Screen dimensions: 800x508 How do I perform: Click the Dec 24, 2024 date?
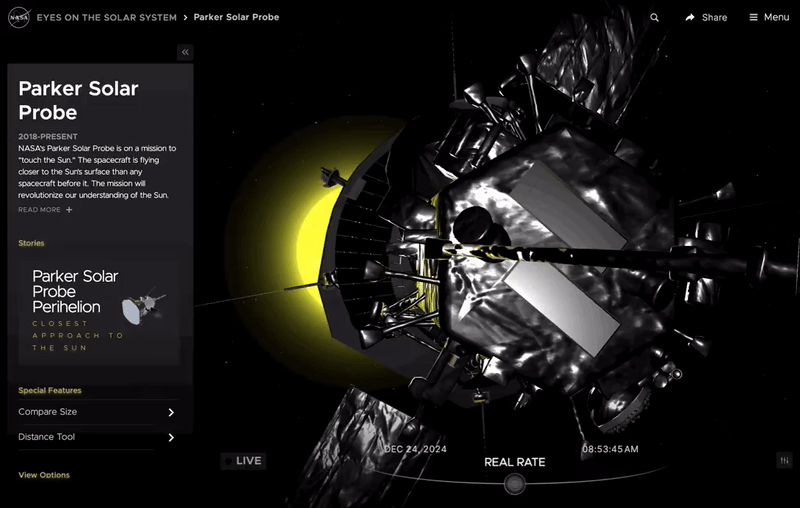pyautogui.click(x=415, y=449)
